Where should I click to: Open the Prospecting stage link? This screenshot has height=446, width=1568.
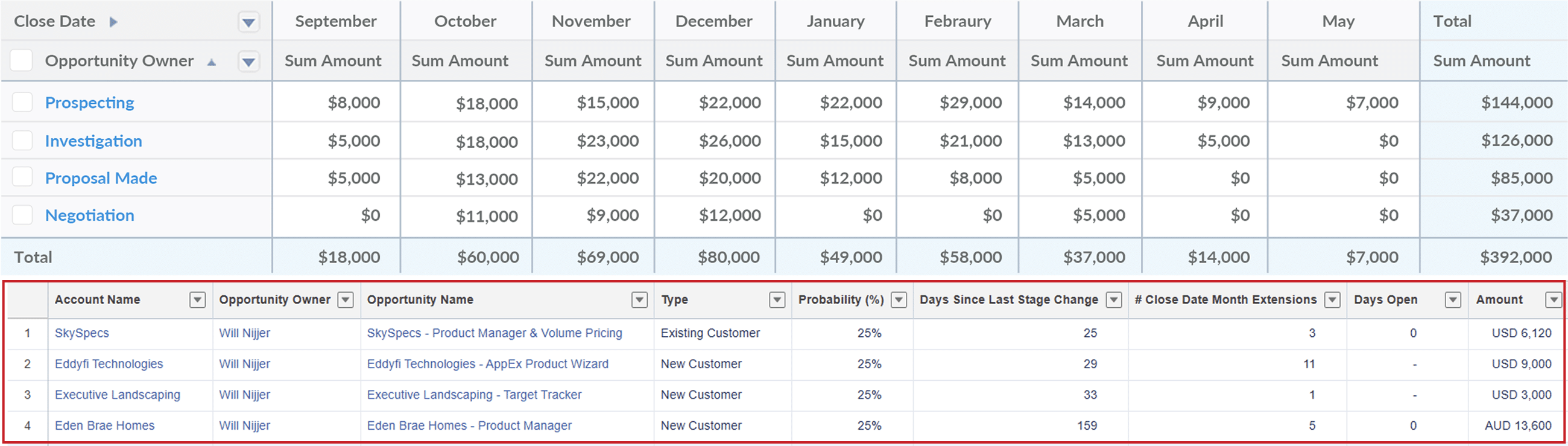pos(89,103)
